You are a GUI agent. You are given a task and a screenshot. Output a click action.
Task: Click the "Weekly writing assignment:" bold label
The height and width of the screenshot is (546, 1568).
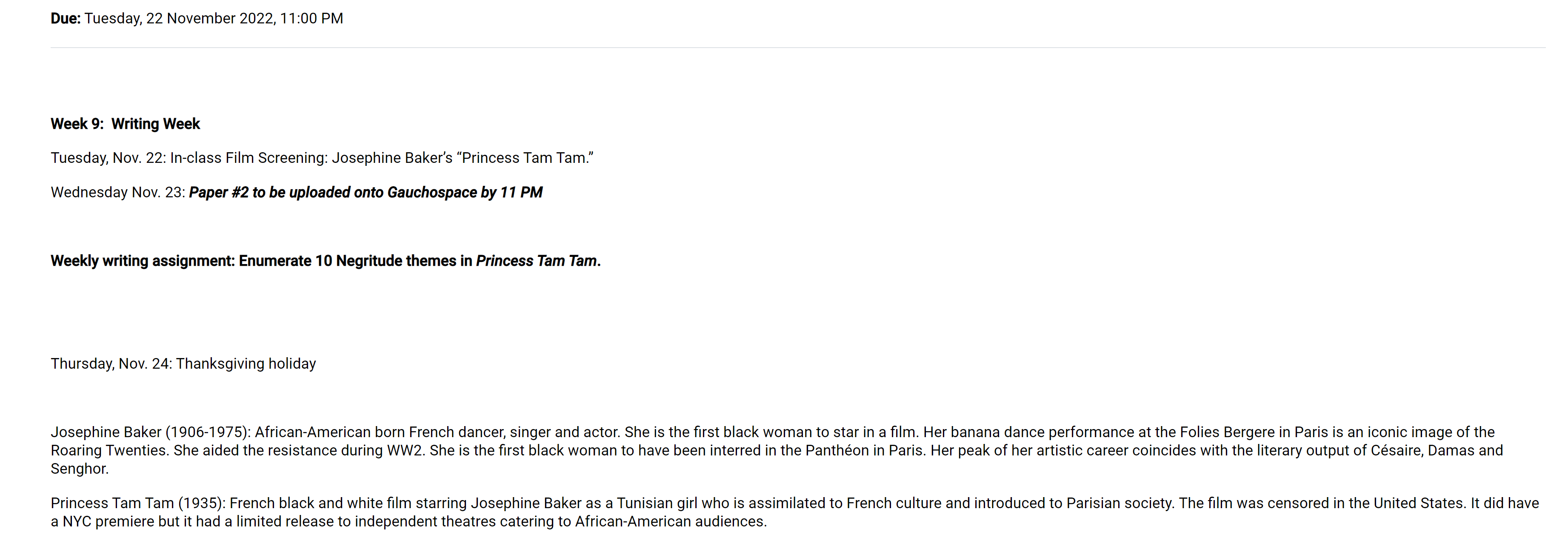(x=143, y=261)
